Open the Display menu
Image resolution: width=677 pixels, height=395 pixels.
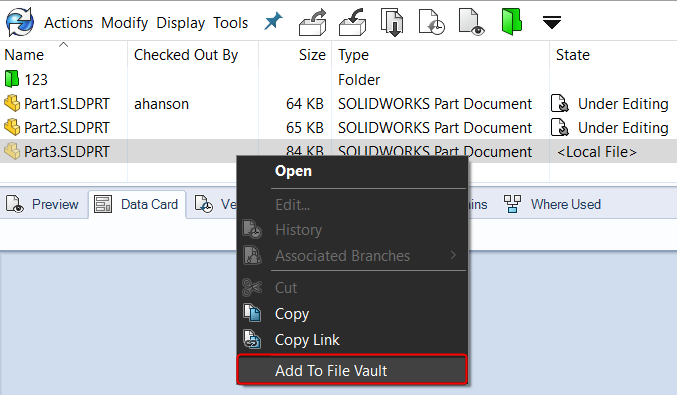[180, 22]
